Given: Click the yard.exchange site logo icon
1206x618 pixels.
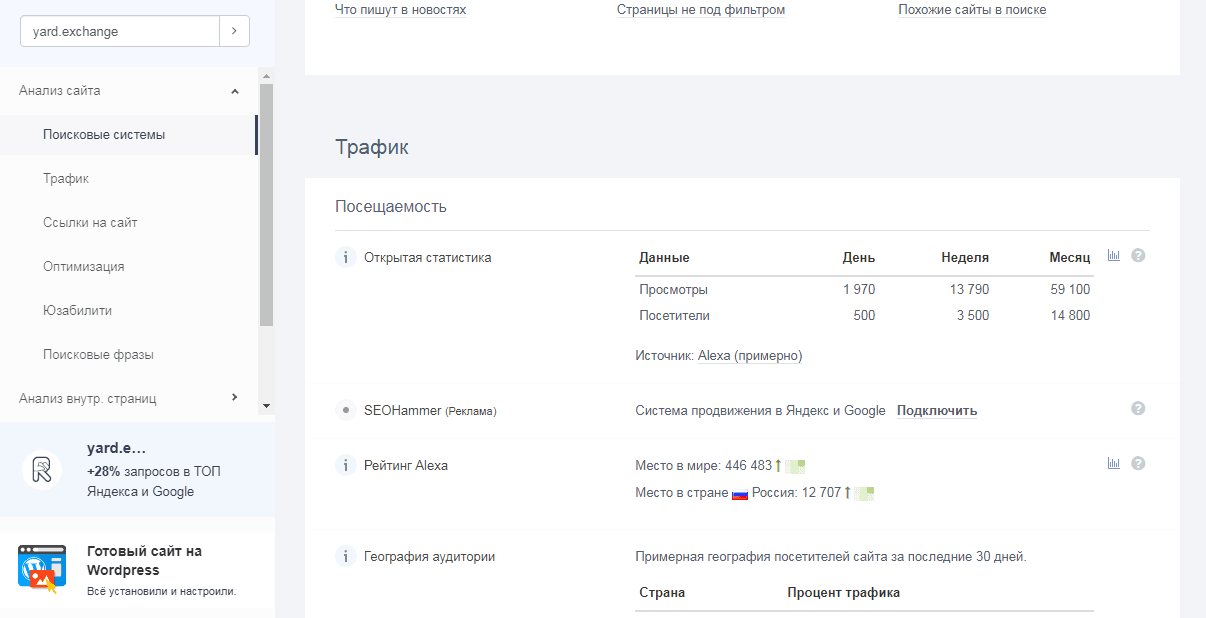Looking at the screenshot, I should click(x=41, y=468).
